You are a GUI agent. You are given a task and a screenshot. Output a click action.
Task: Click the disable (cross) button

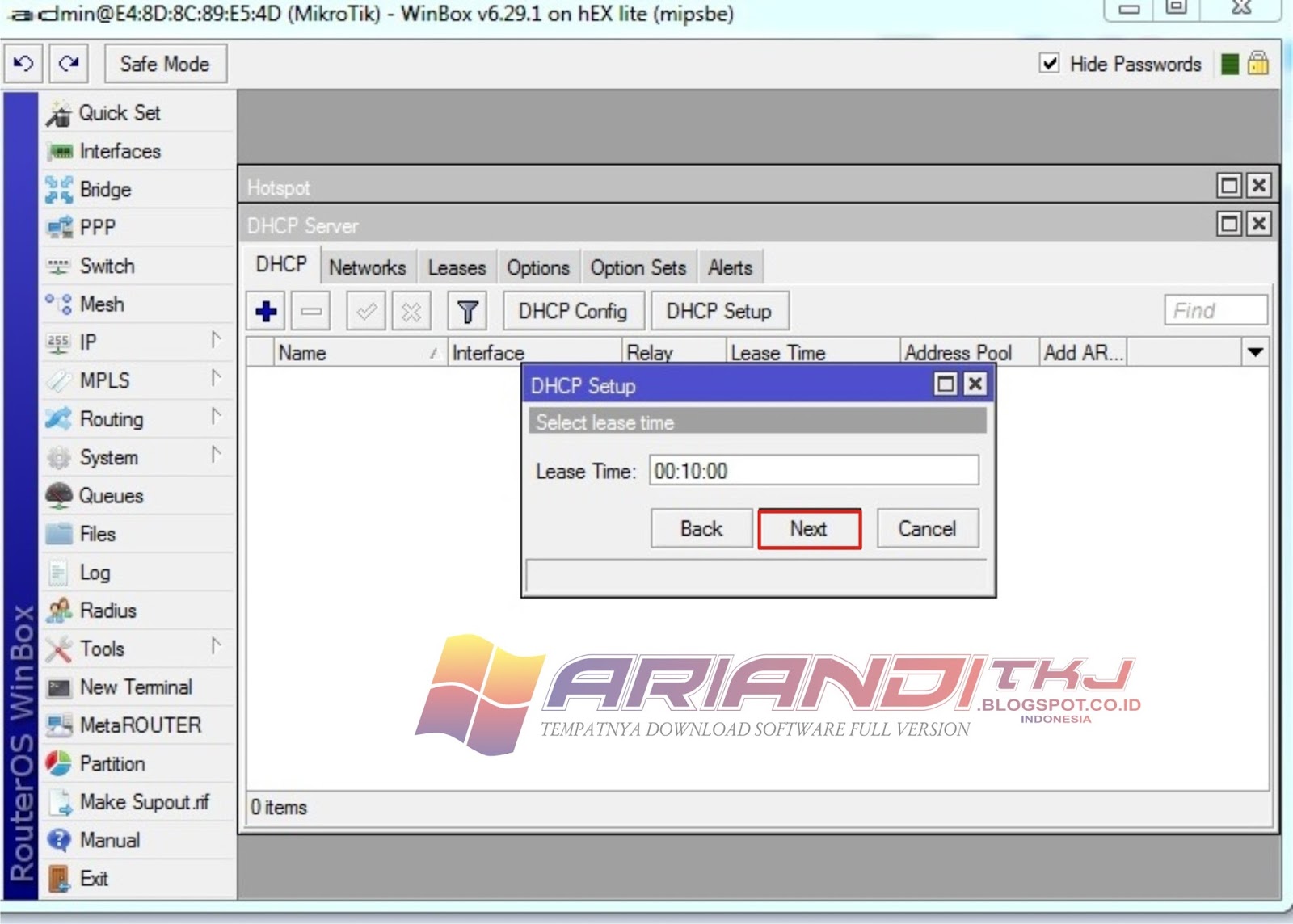(411, 311)
